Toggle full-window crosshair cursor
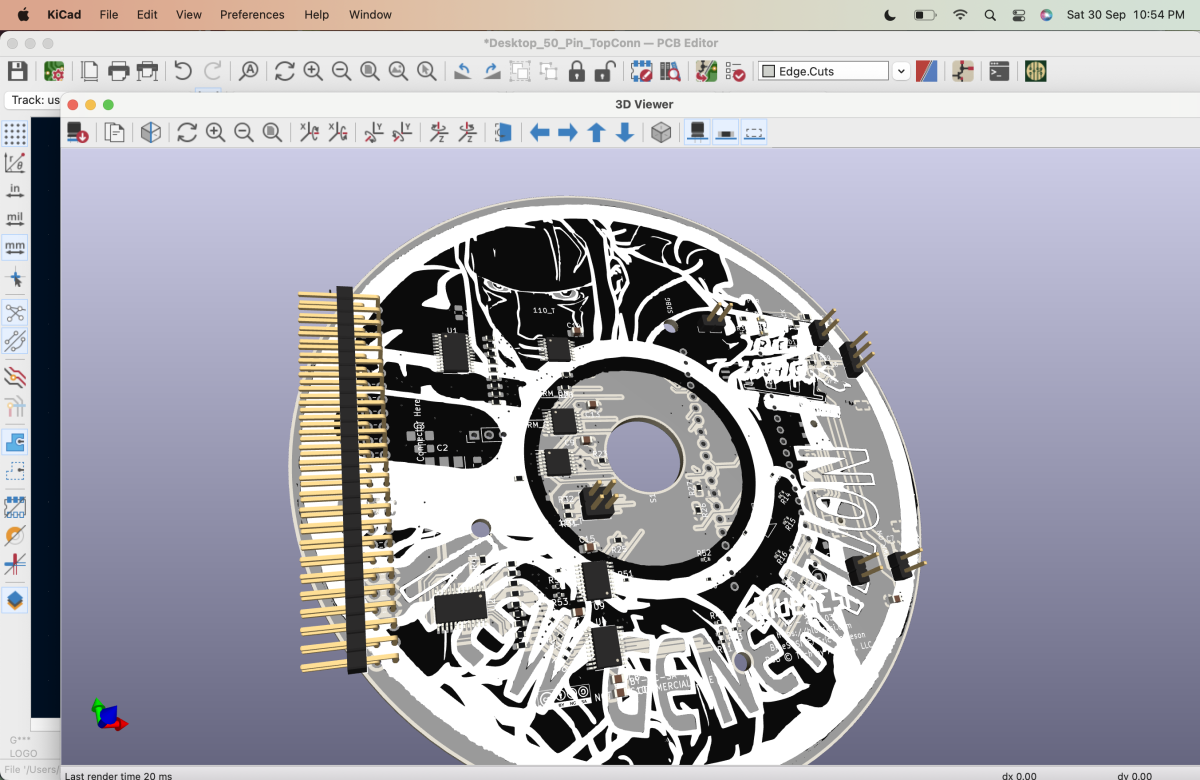1200x780 pixels. pos(15,278)
